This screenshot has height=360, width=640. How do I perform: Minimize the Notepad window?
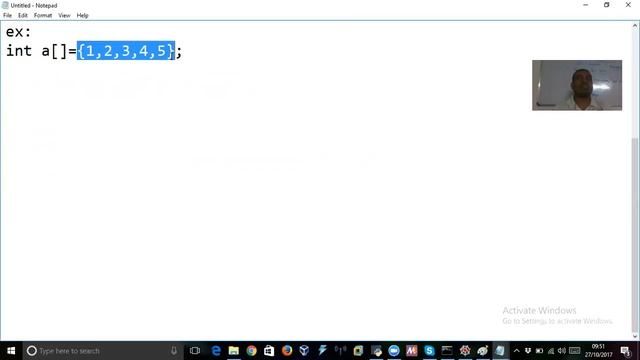tap(586, 5)
